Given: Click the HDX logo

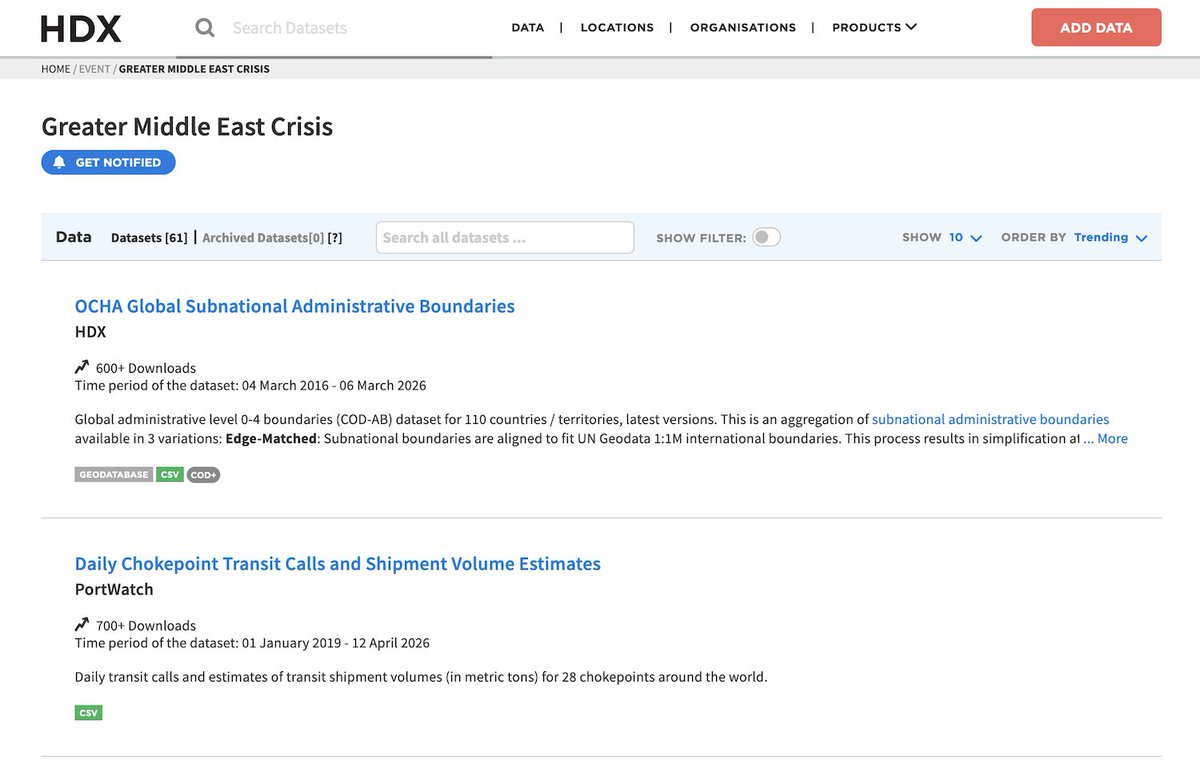Looking at the screenshot, I should pyautogui.click(x=81, y=28).
